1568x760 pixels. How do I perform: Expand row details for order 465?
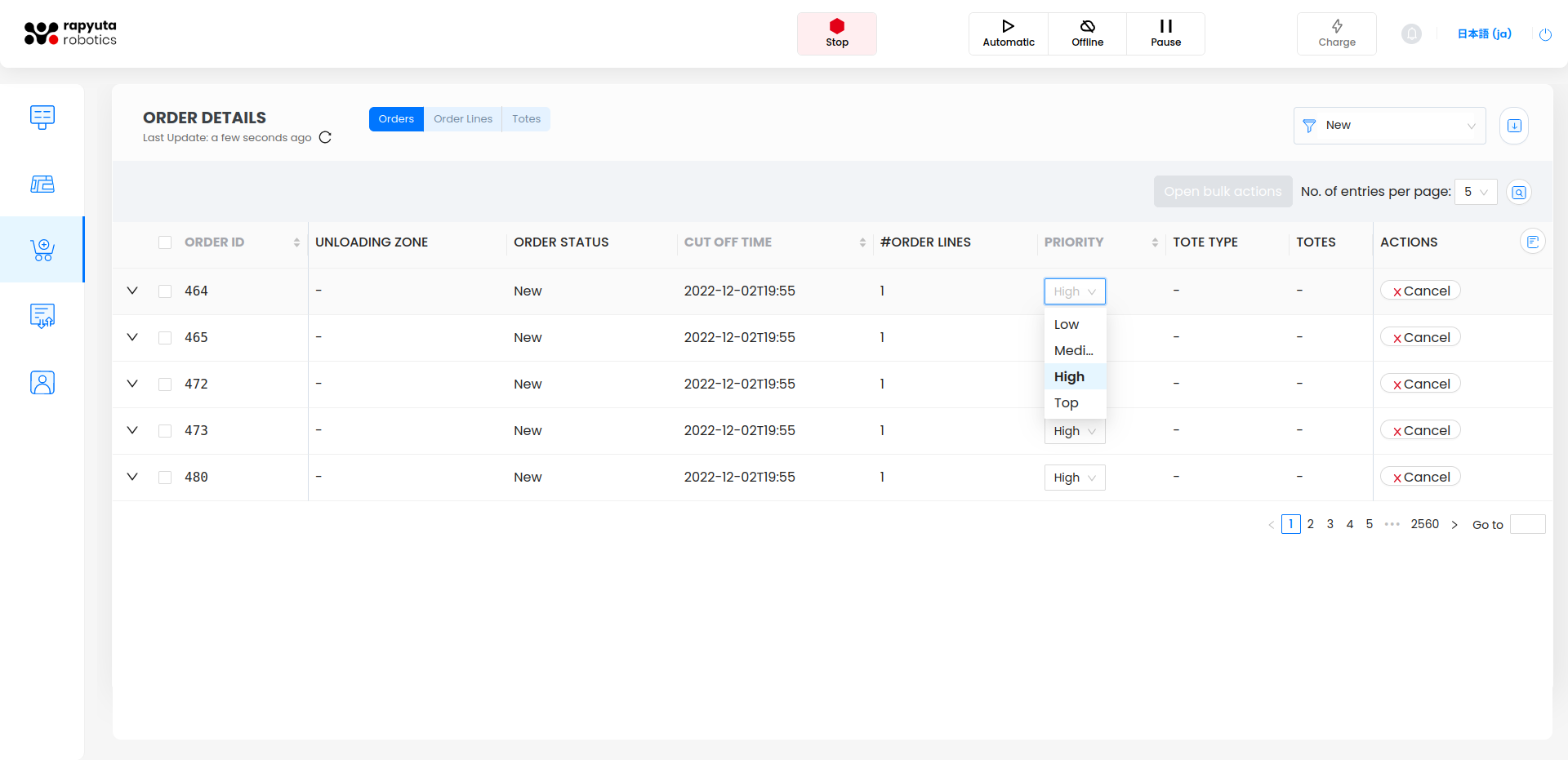132,337
